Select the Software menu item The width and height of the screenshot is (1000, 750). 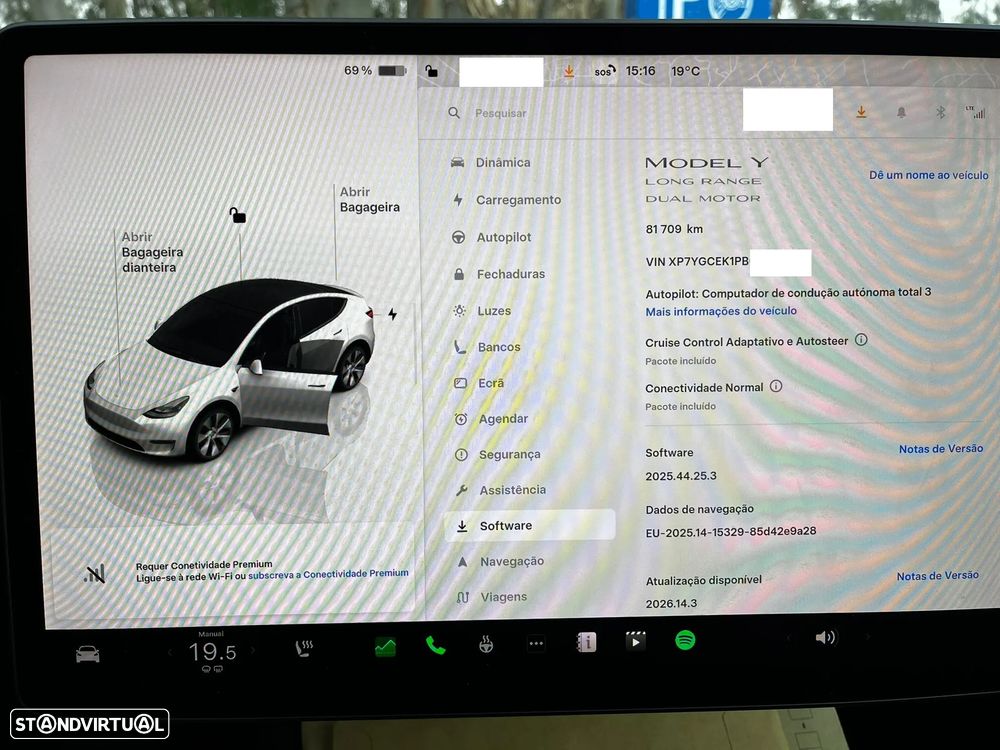[529, 526]
